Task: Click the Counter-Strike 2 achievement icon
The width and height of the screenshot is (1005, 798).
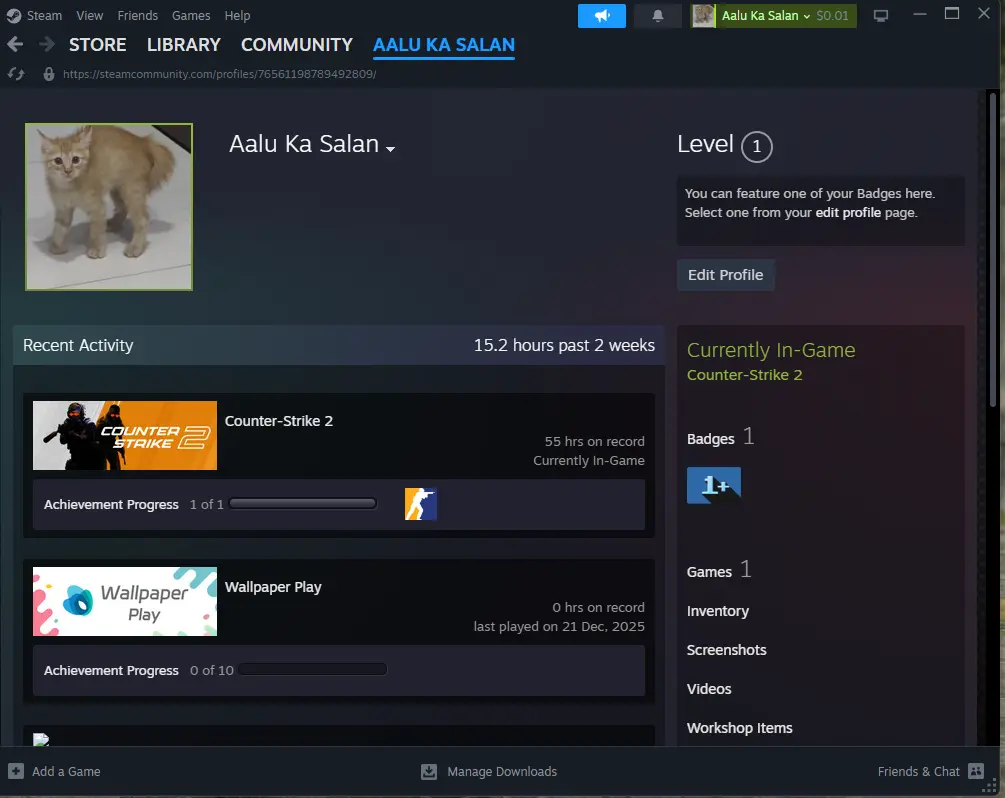Action: (420, 504)
